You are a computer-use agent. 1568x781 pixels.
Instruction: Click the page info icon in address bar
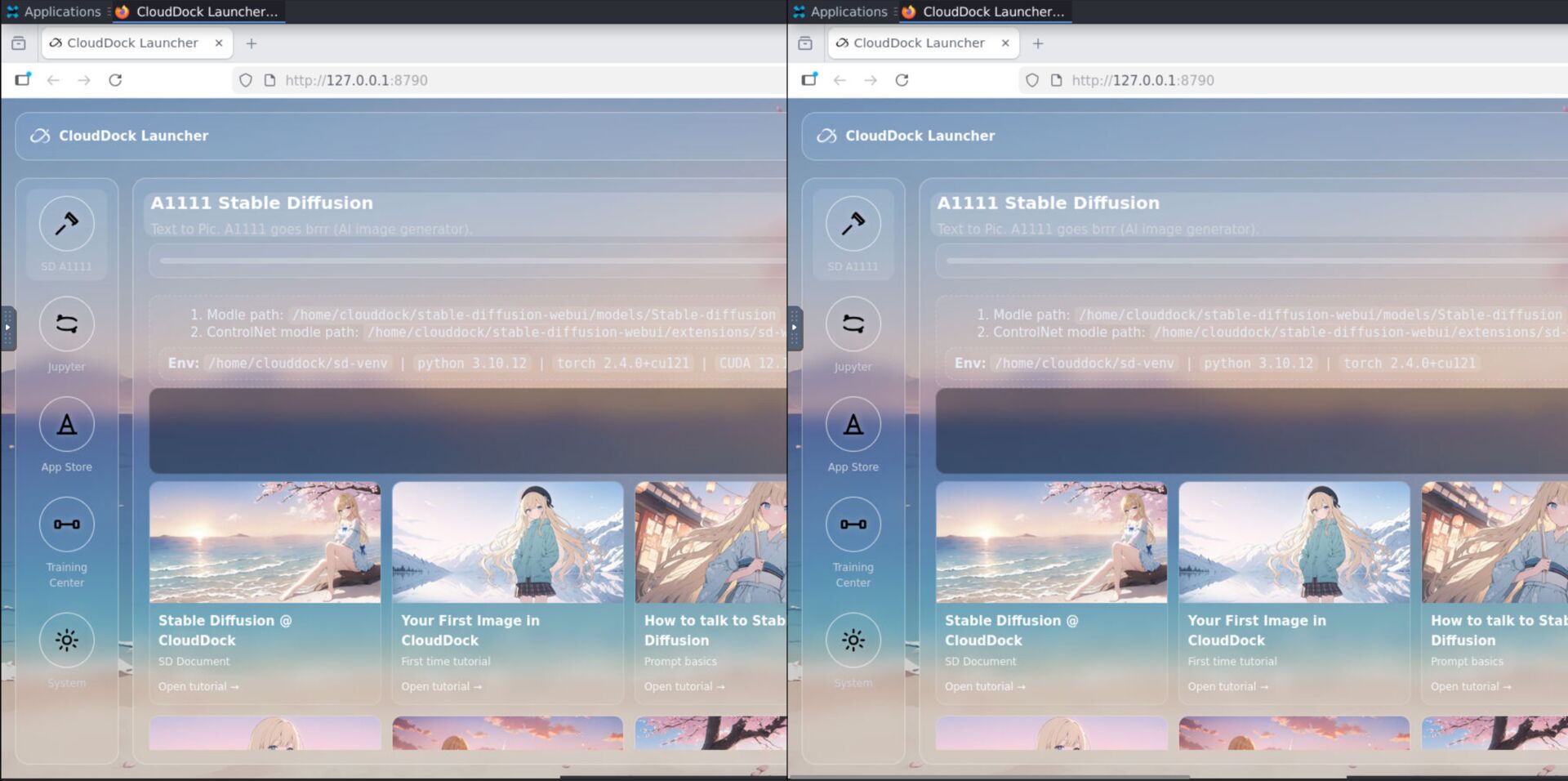click(270, 80)
